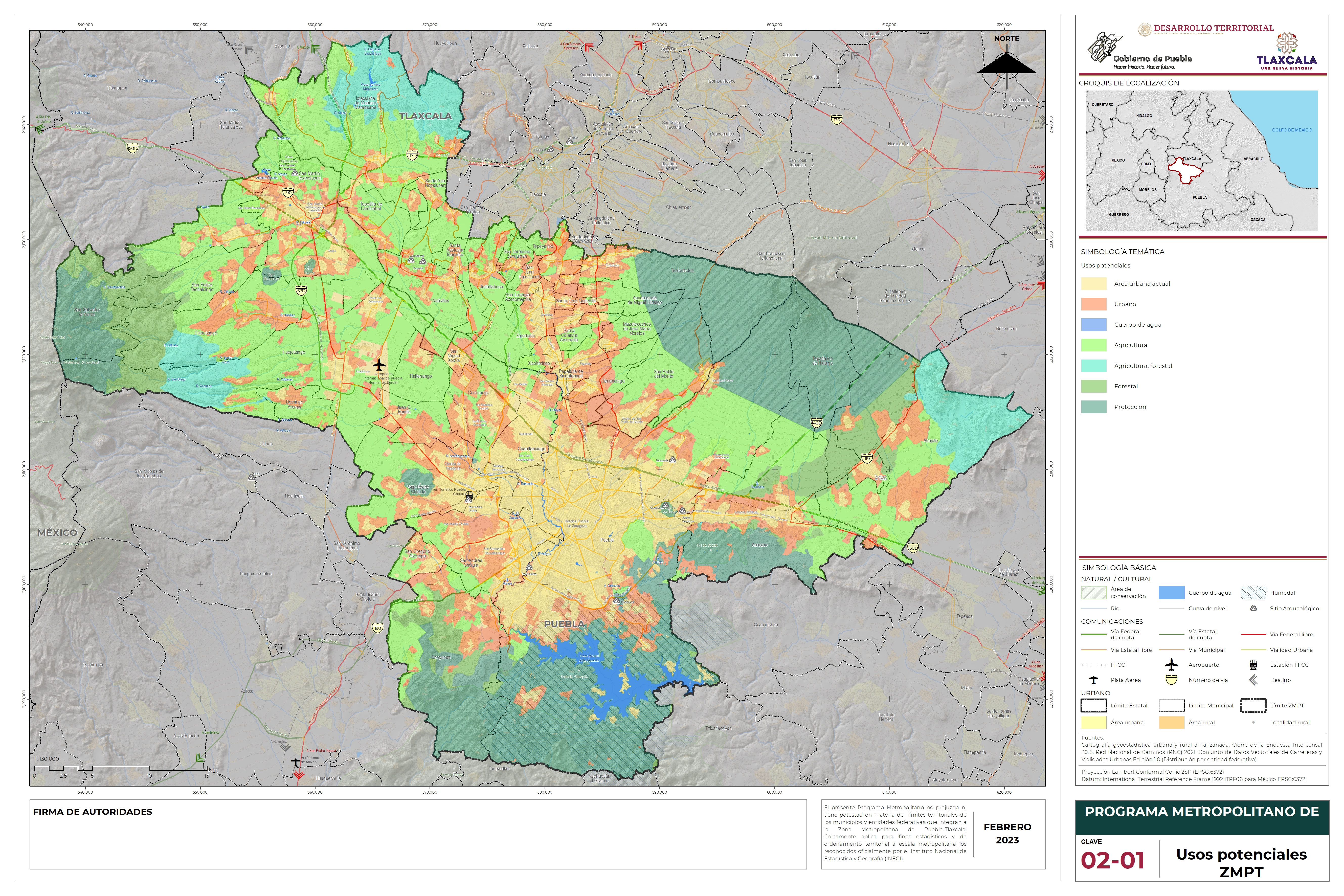Click the Atlixco airstrip plane symbol on map
Viewport: 1344px width, 896px height.
coord(296,762)
